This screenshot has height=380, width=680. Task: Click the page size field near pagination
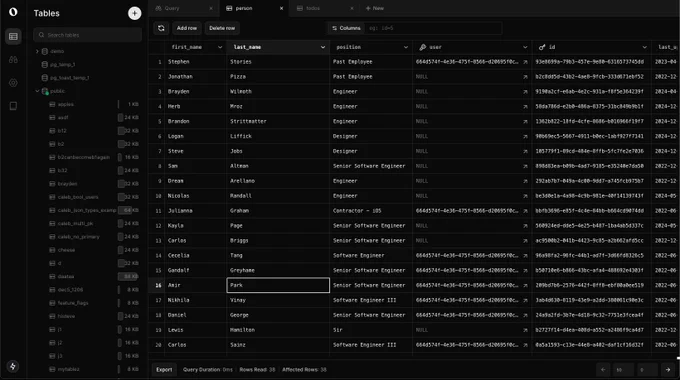(x=623, y=370)
